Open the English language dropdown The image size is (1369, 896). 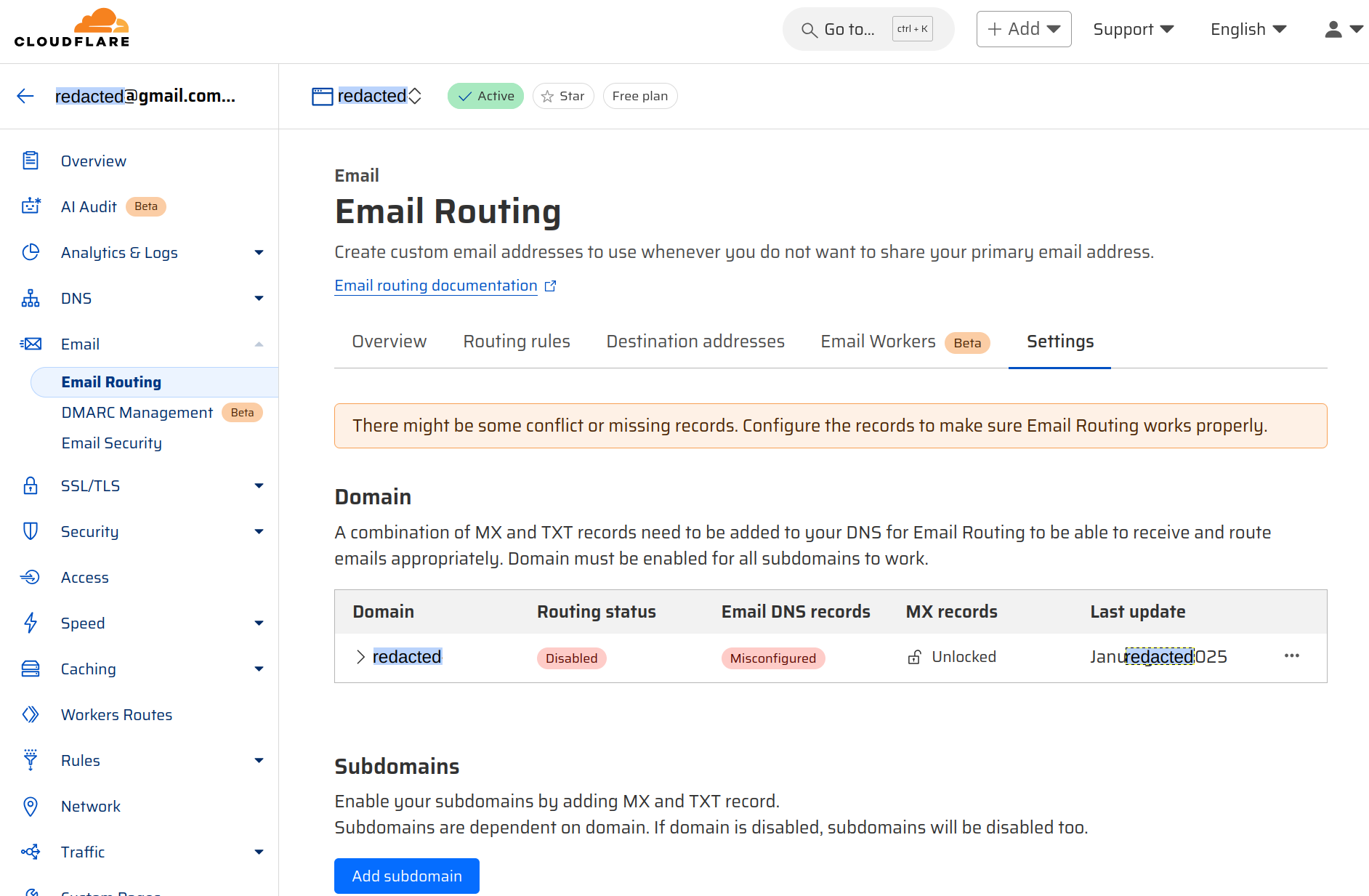click(1248, 29)
